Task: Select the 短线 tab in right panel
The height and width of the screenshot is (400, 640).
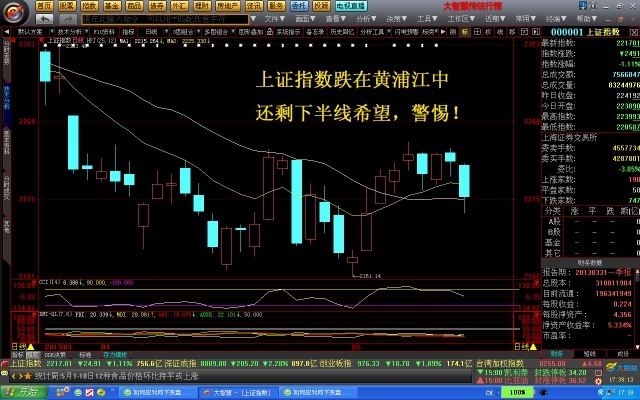Action: (x=589, y=354)
